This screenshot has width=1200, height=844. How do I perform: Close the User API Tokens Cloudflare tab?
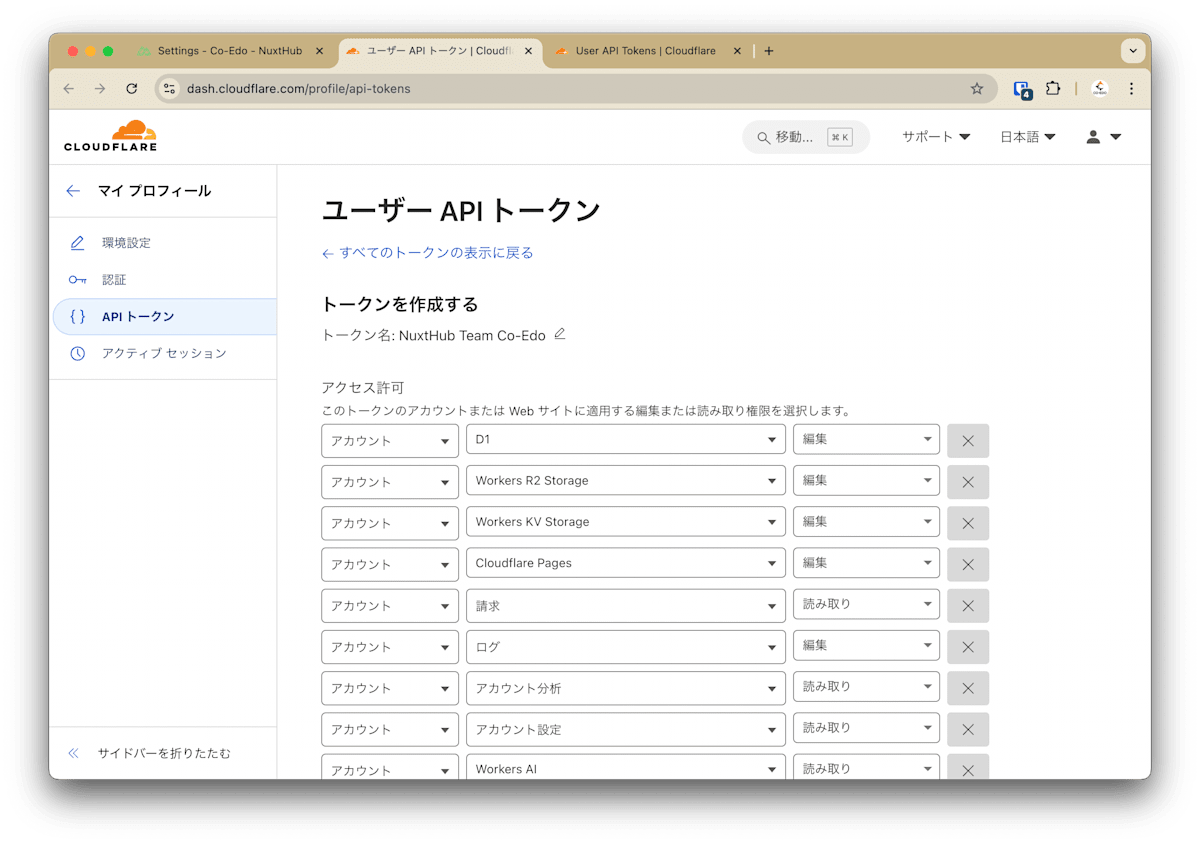click(x=737, y=51)
